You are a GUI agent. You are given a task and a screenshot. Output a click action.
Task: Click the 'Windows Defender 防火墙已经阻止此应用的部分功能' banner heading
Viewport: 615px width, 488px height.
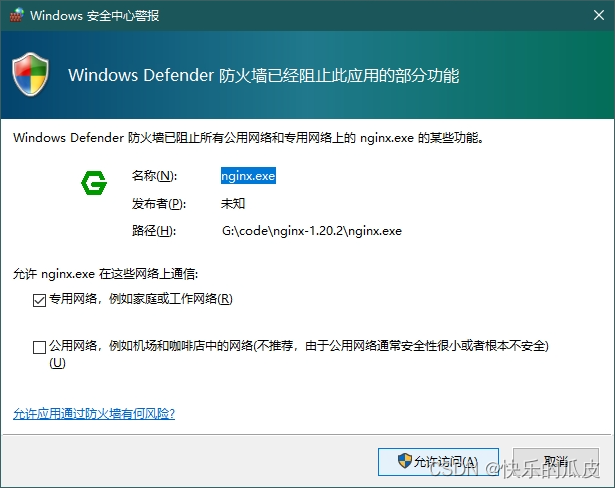[264, 75]
